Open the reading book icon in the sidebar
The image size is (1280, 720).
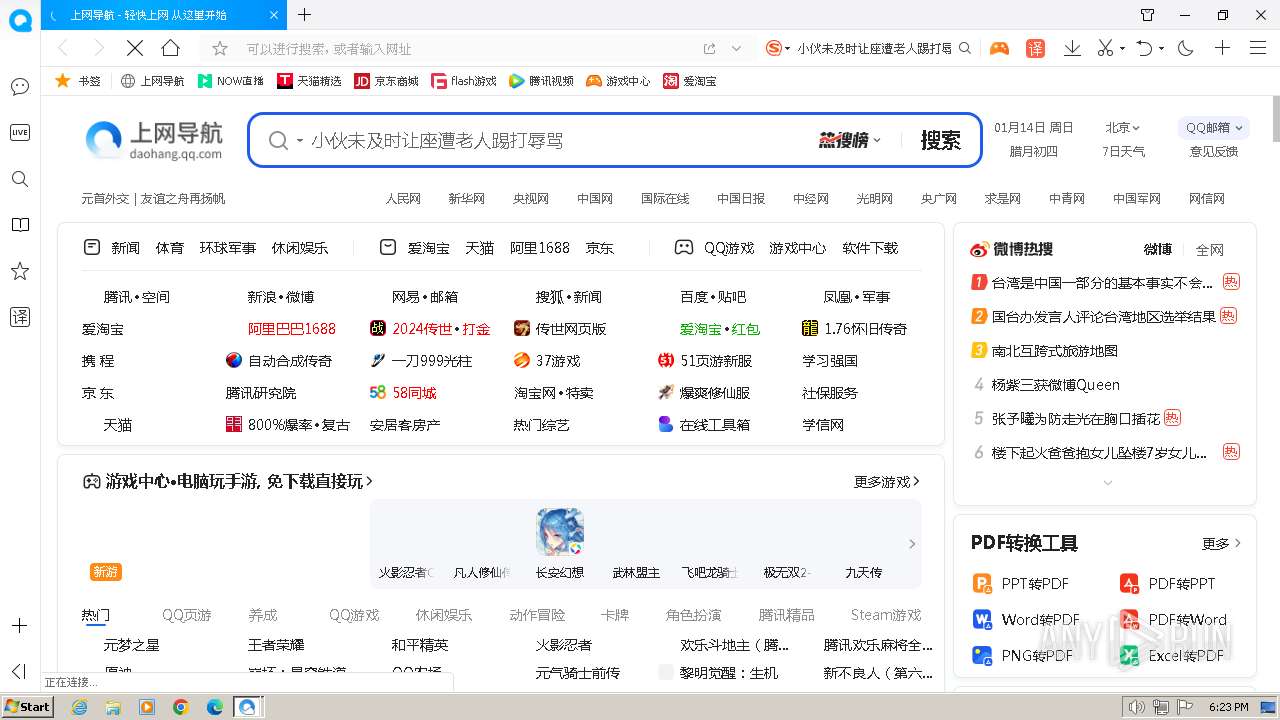[19, 225]
